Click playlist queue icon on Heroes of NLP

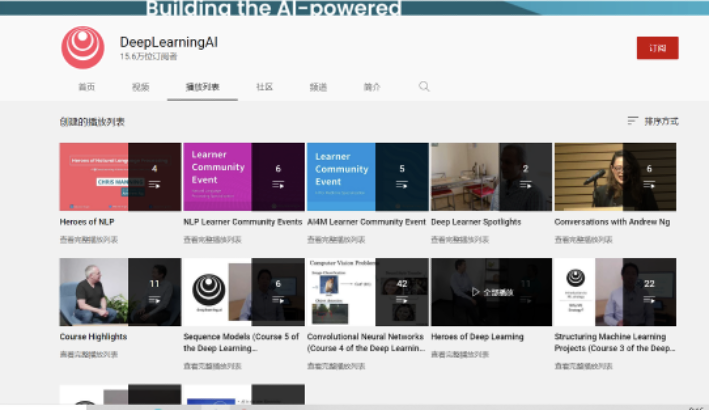pos(154,185)
